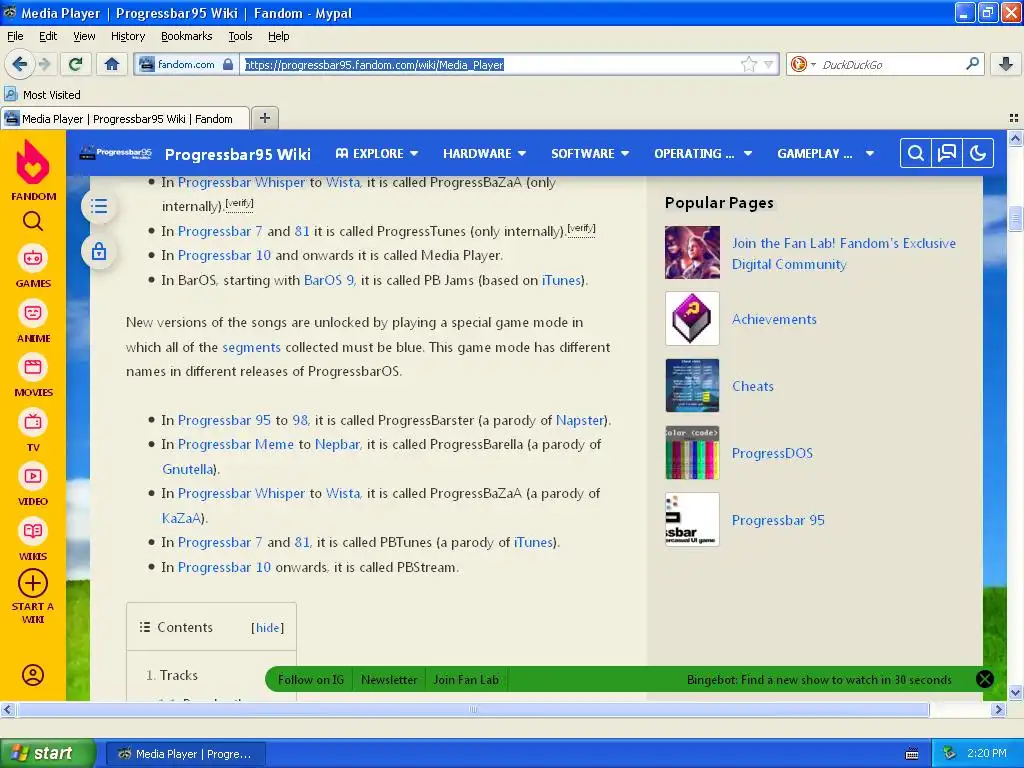Open Most Visited bookmarks folder
Viewport: 1024px width, 768px height.
[x=42, y=95]
